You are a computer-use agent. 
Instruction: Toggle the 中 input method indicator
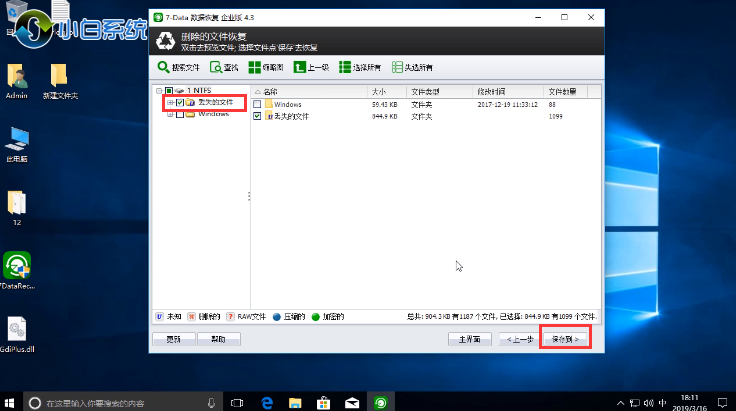[x=663, y=403]
